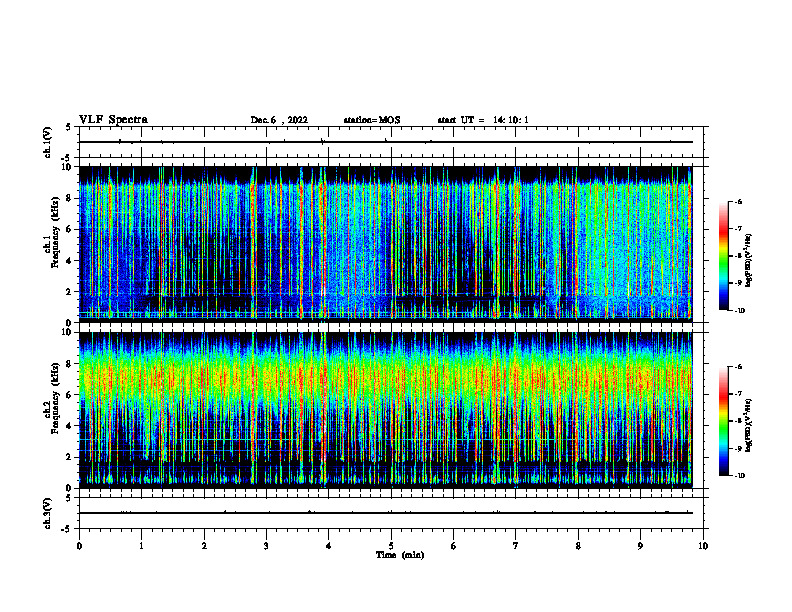The height and width of the screenshot is (612, 792).
Task: Click the ch.2 spectrogram color scale bar
Action: pyautogui.click(x=724, y=421)
